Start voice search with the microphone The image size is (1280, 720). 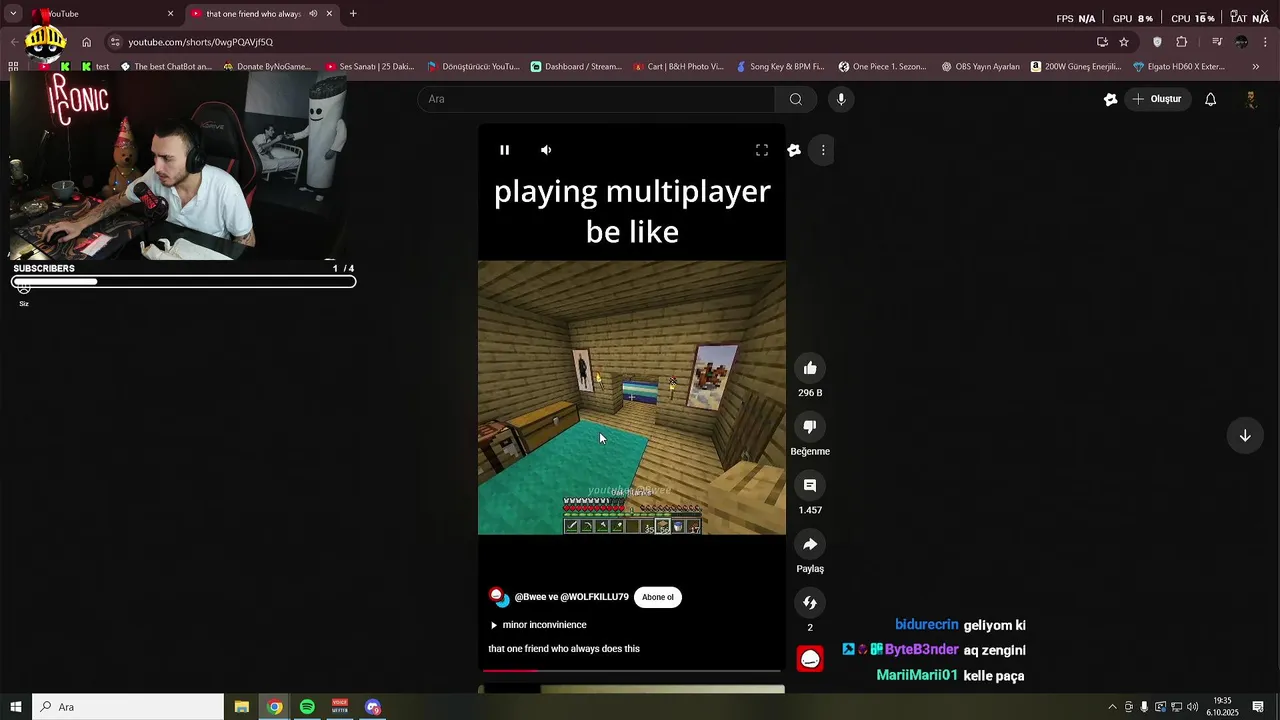841,99
